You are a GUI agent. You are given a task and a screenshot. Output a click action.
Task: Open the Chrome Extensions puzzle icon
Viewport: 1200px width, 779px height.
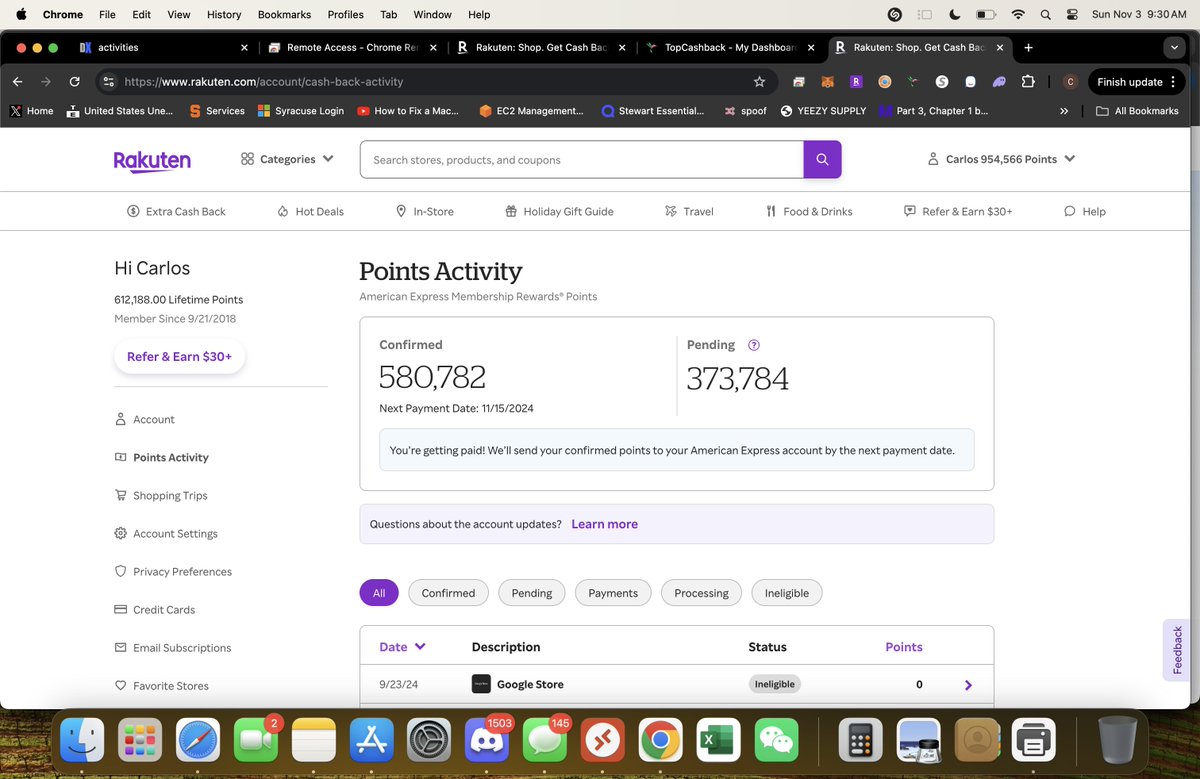(1028, 82)
